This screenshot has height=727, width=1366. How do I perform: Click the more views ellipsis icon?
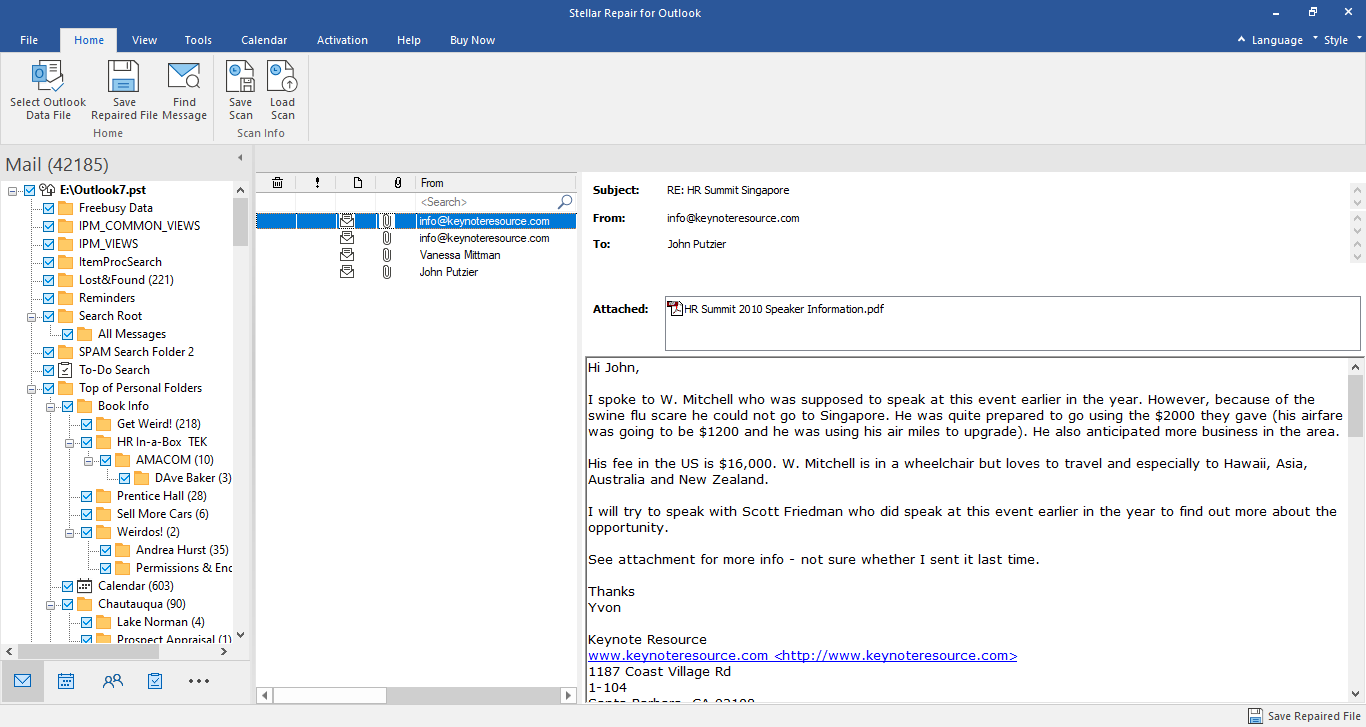(198, 680)
